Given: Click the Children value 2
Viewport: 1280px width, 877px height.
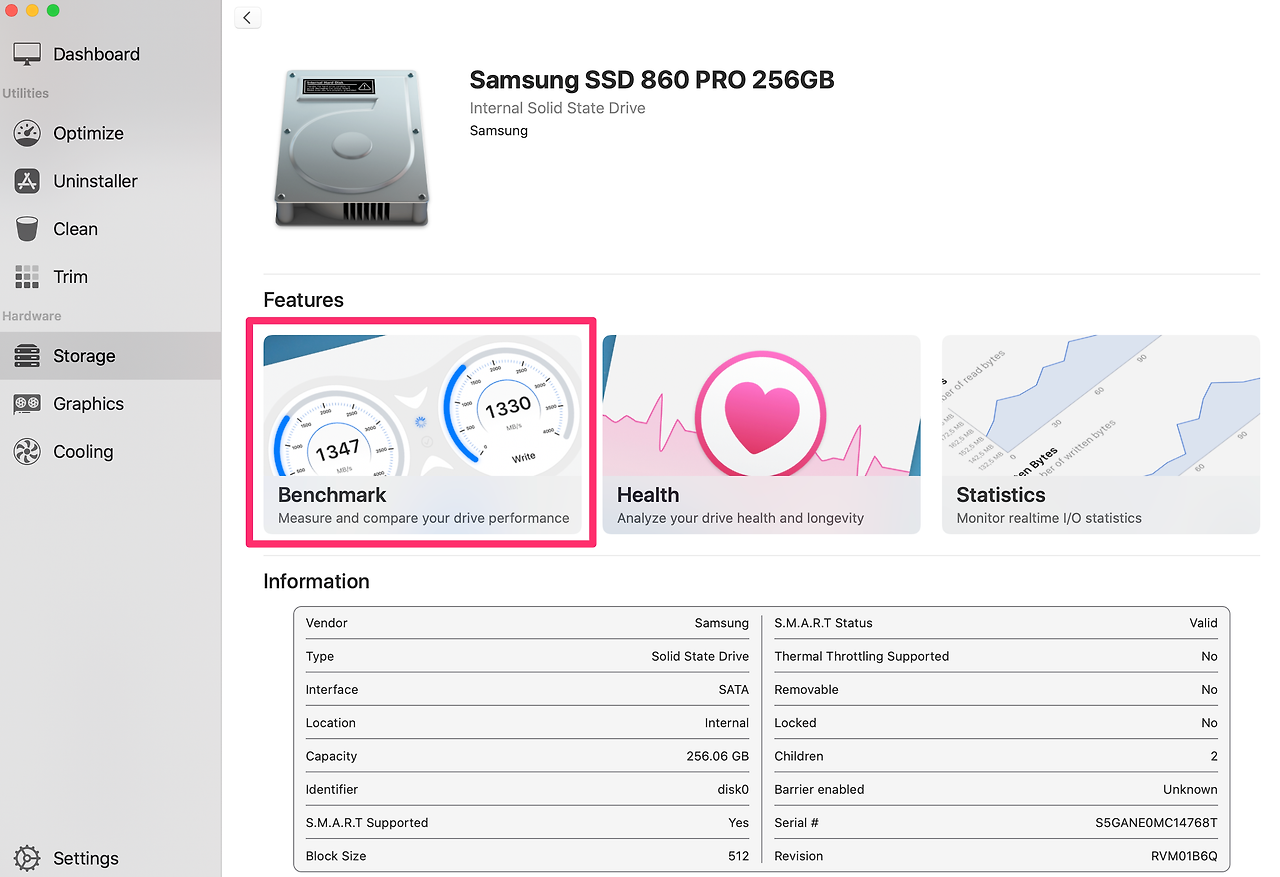Looking at the screenshot, I should pos(1214,756).
